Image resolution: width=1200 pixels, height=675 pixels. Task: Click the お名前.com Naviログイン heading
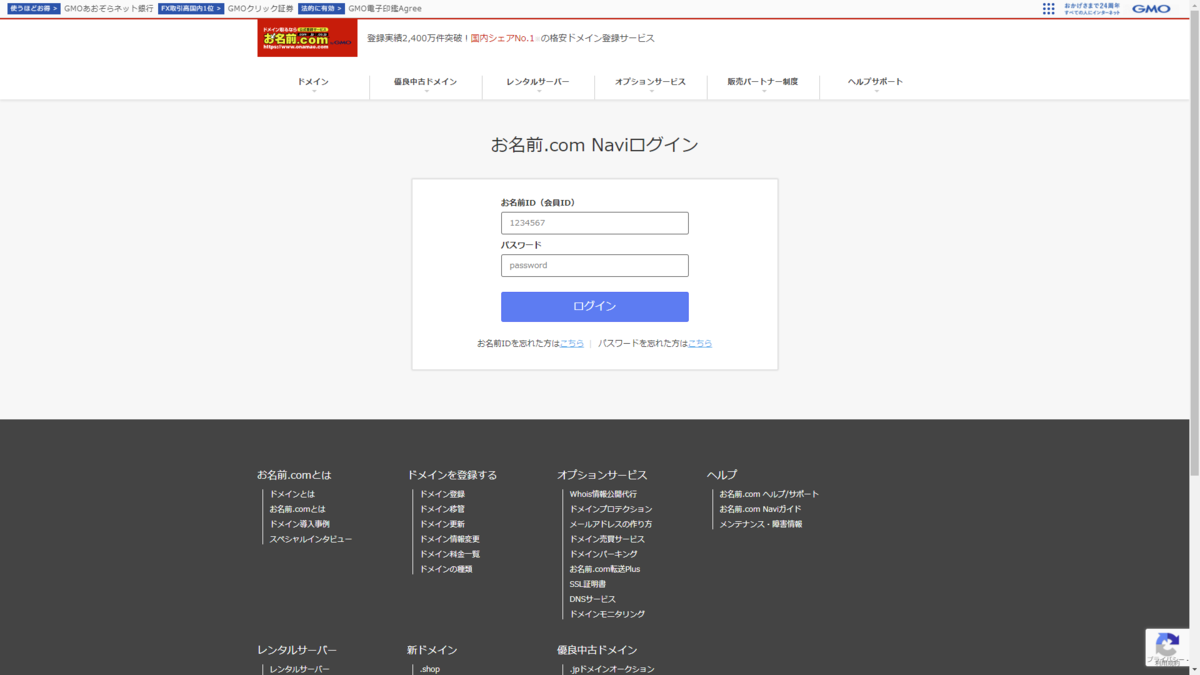[x=595, y=145]
